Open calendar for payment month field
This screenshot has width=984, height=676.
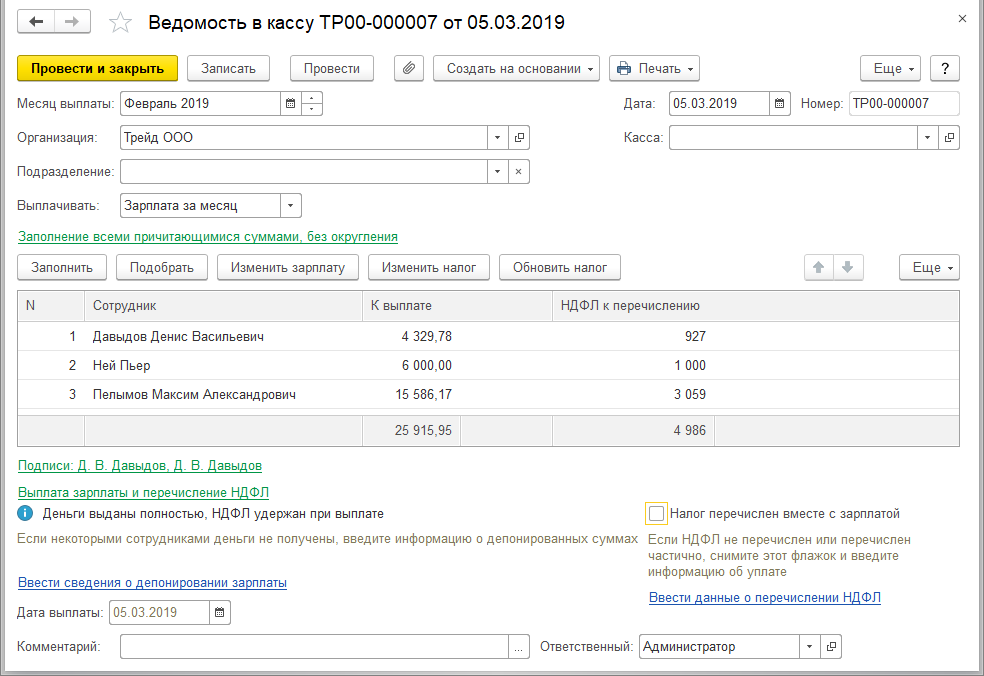click(x=290, y=103)
